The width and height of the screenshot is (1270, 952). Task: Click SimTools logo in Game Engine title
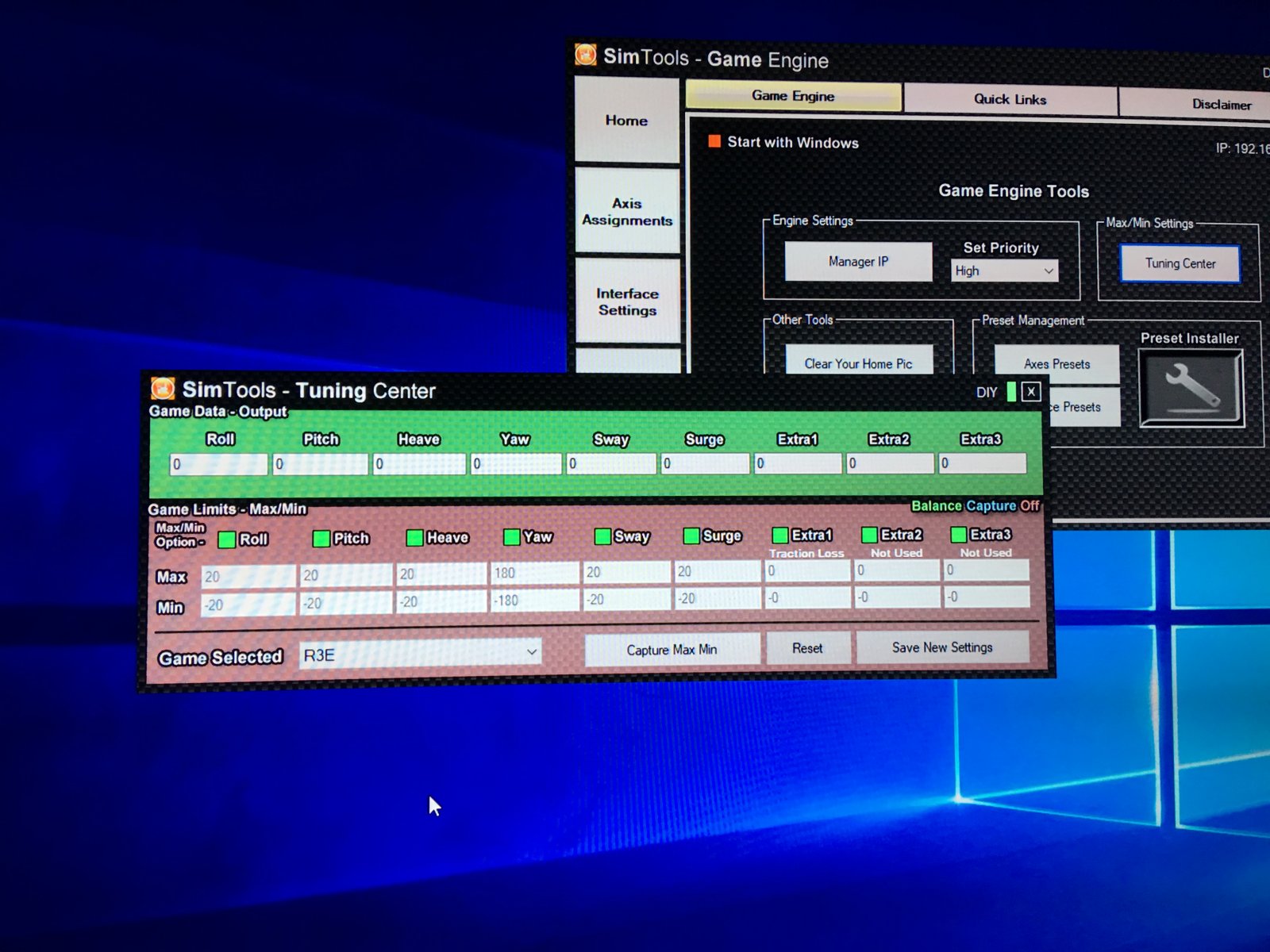click(586, 55)
